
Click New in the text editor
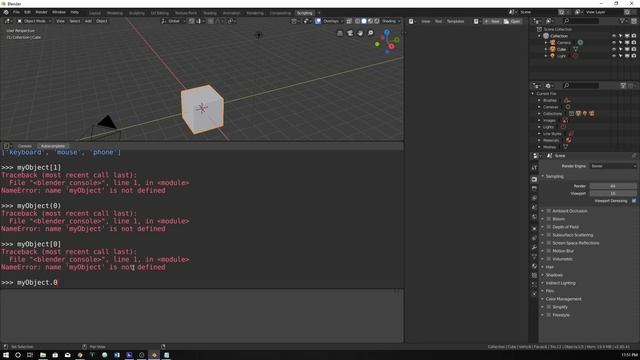[492, 21]
